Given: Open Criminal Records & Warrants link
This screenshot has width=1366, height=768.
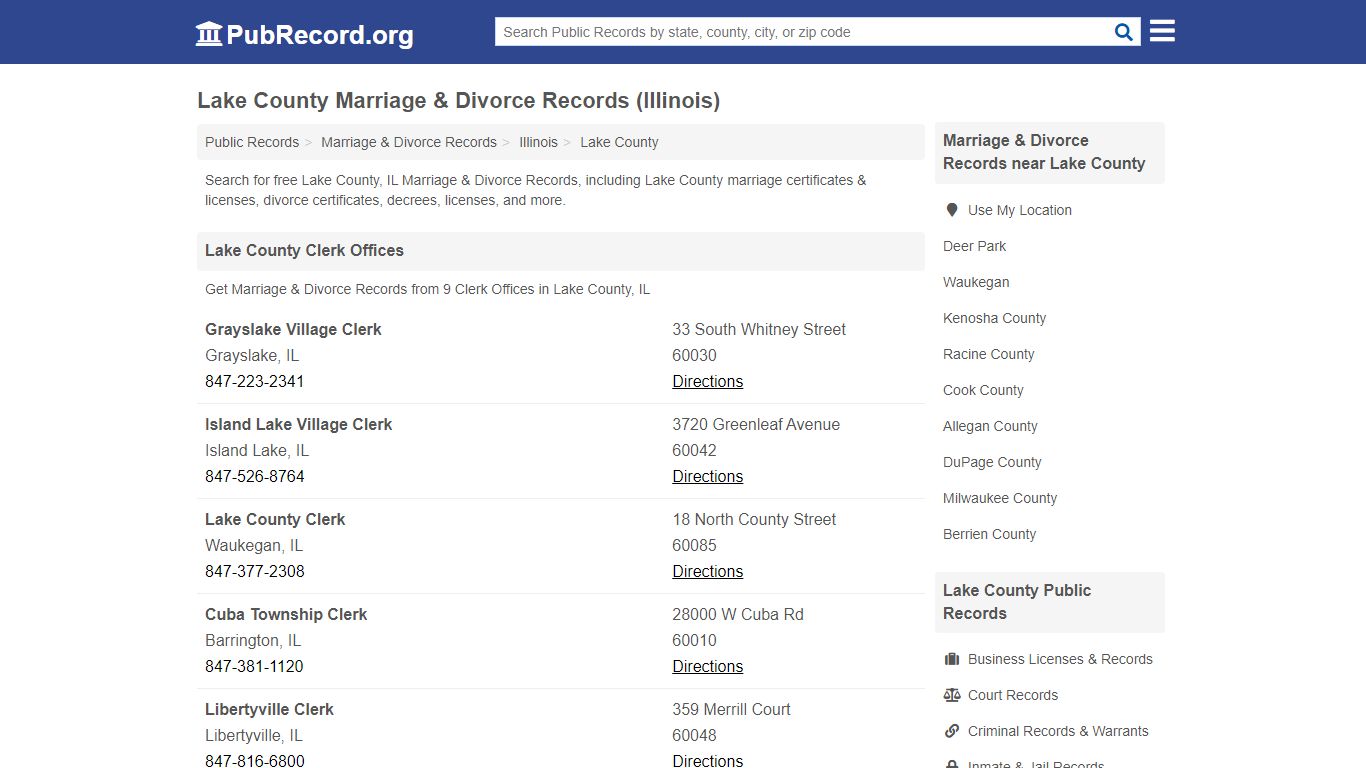Looking at the screenshot, I should point(1058,731).
